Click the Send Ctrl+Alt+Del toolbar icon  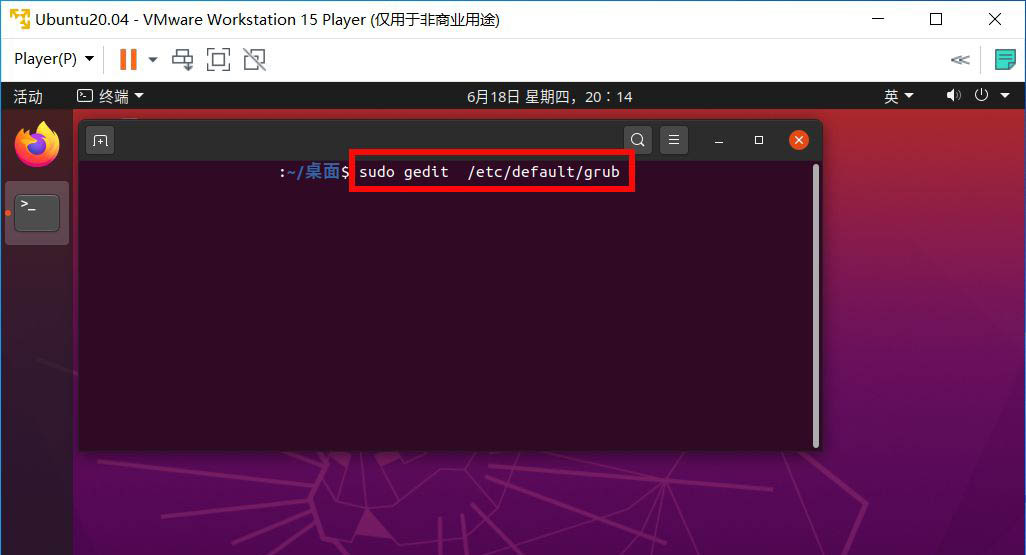tap(183, 60)
